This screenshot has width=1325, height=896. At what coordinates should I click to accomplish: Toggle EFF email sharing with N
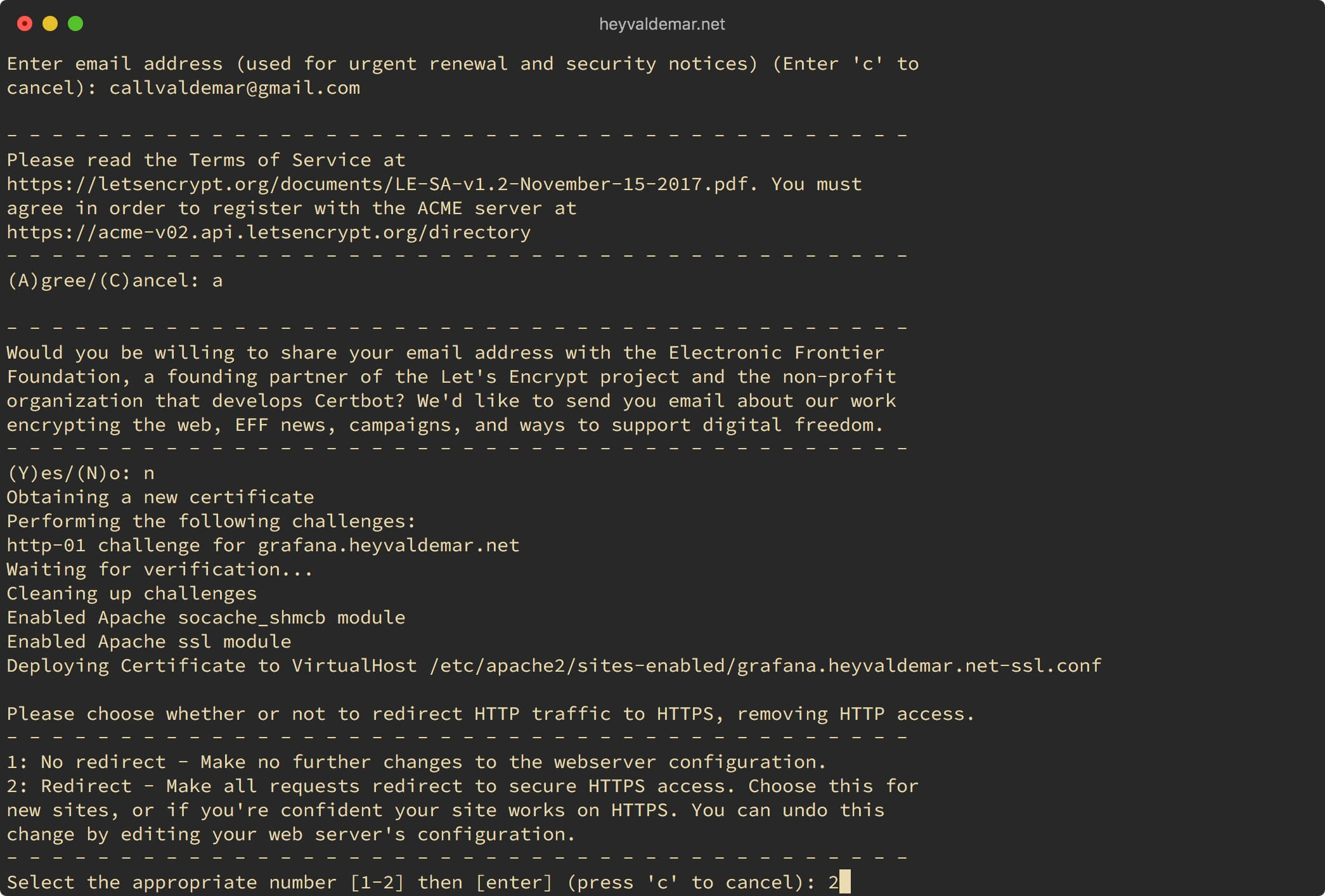point(155,472)
